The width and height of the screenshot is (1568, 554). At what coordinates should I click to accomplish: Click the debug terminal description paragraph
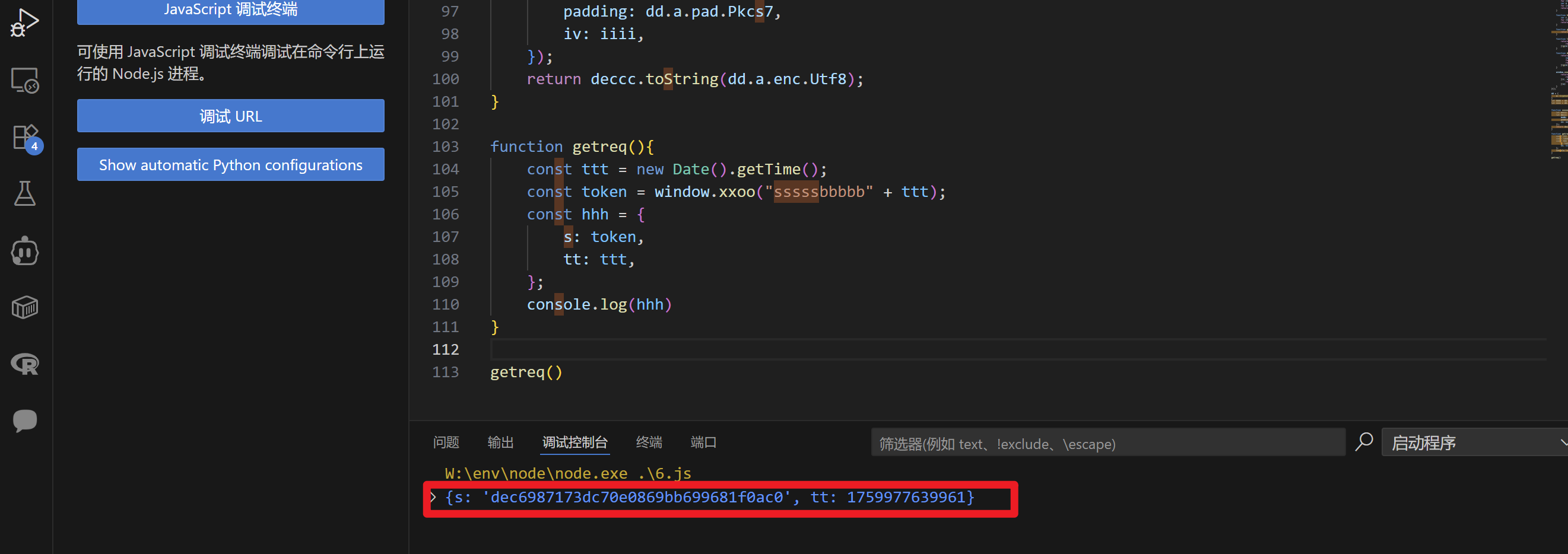[231, 62]
